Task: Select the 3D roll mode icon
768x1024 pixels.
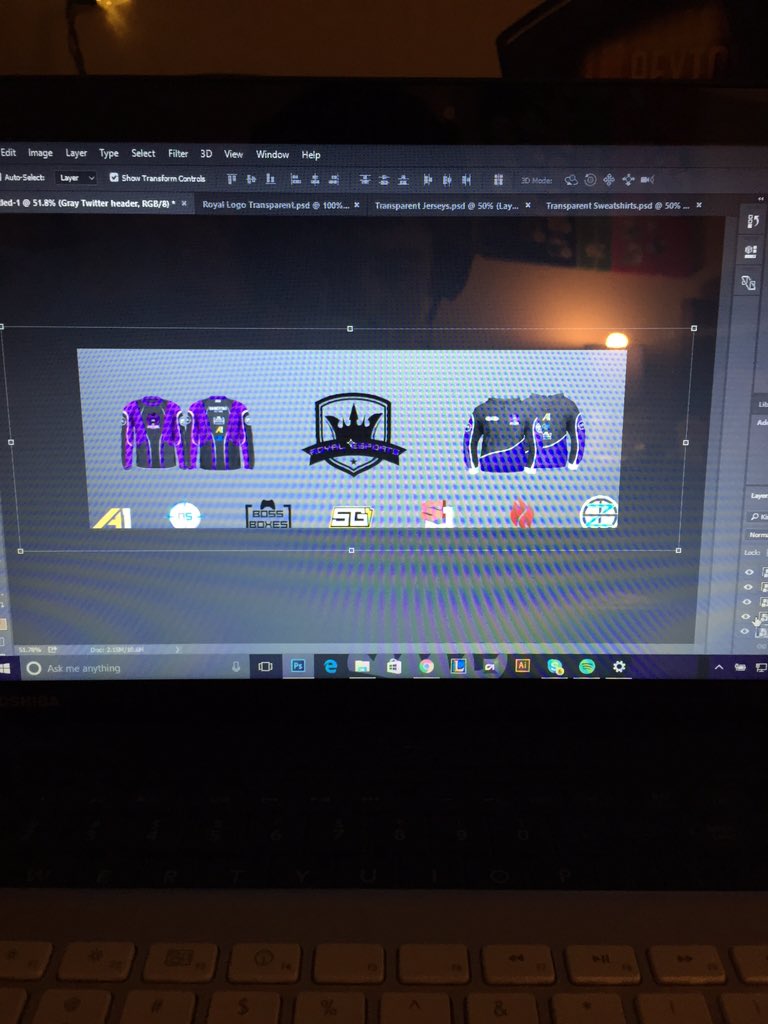Action: pyautogui.click(x=590, y=180)
